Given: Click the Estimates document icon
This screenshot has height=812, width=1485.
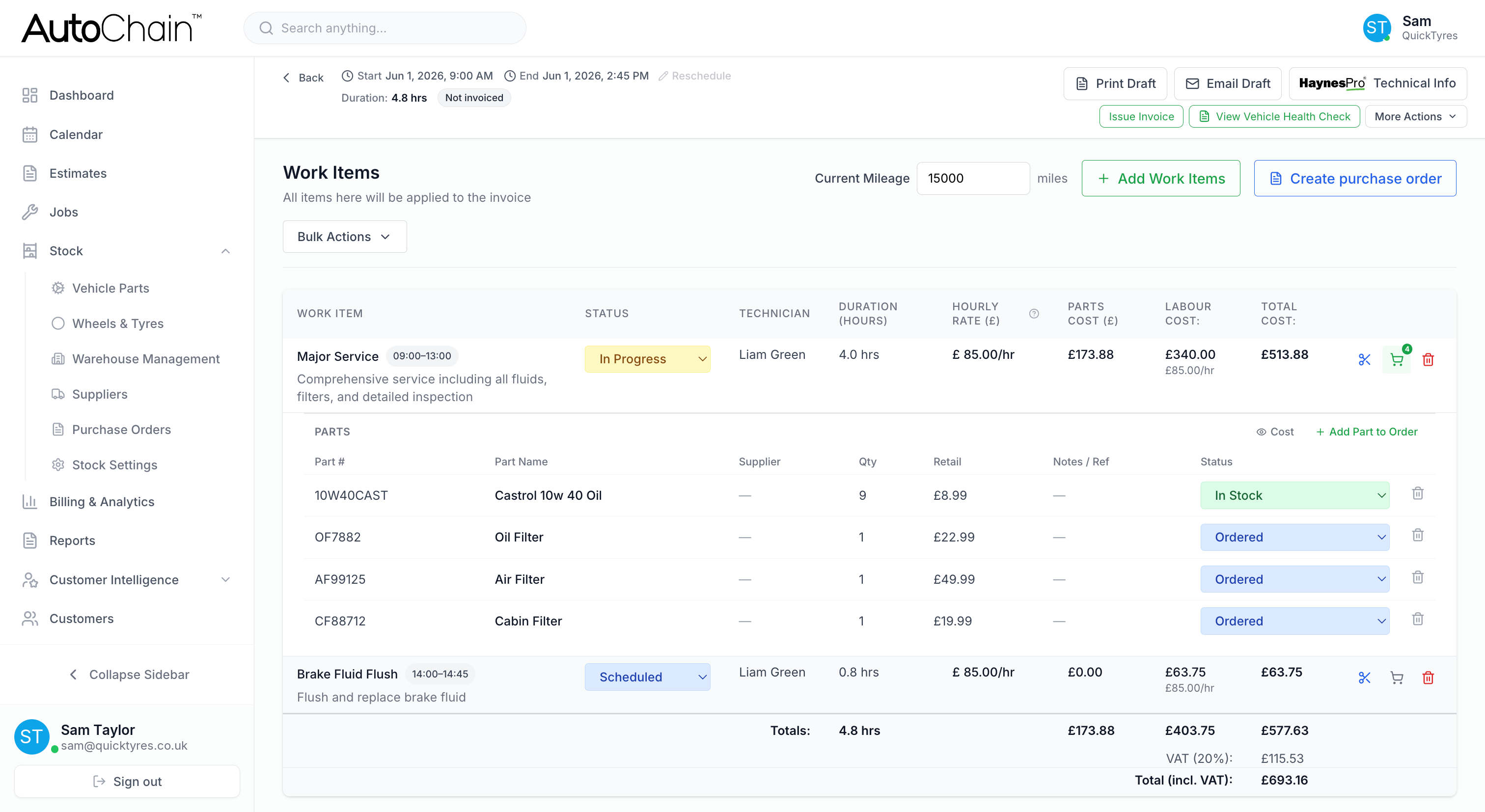Looking at the screenshot, I should point(30,173).
